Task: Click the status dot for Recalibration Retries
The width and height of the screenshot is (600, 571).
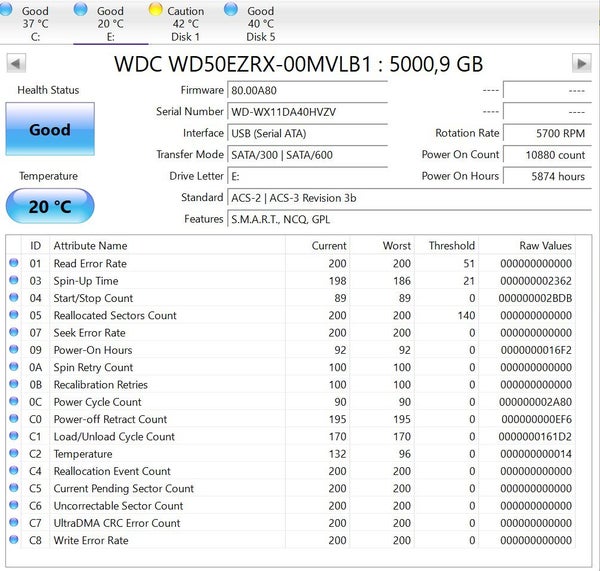Action: tap(14, 383)
